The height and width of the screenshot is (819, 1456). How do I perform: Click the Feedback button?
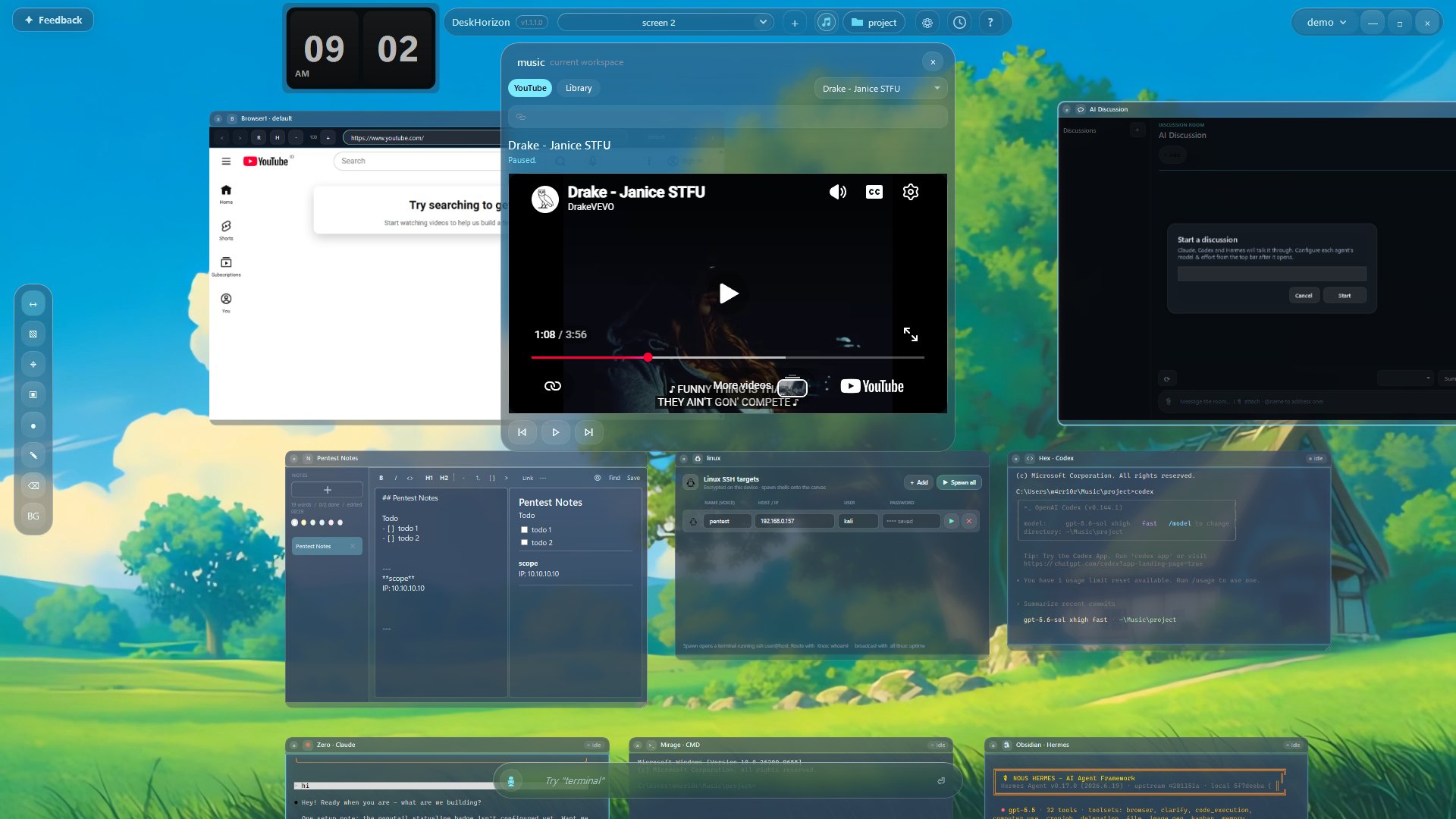(53, 20)
